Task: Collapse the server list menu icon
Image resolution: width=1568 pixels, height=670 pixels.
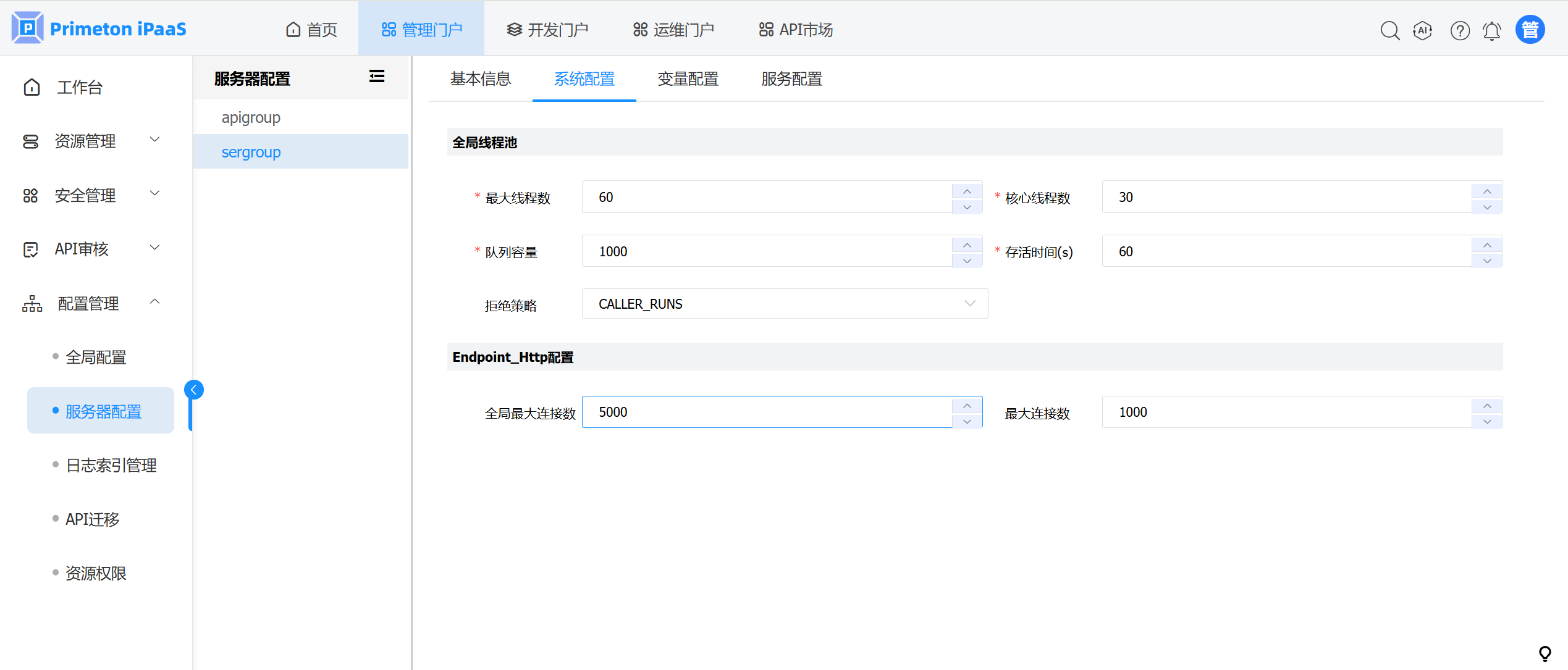Action: [x=377, y=77]
